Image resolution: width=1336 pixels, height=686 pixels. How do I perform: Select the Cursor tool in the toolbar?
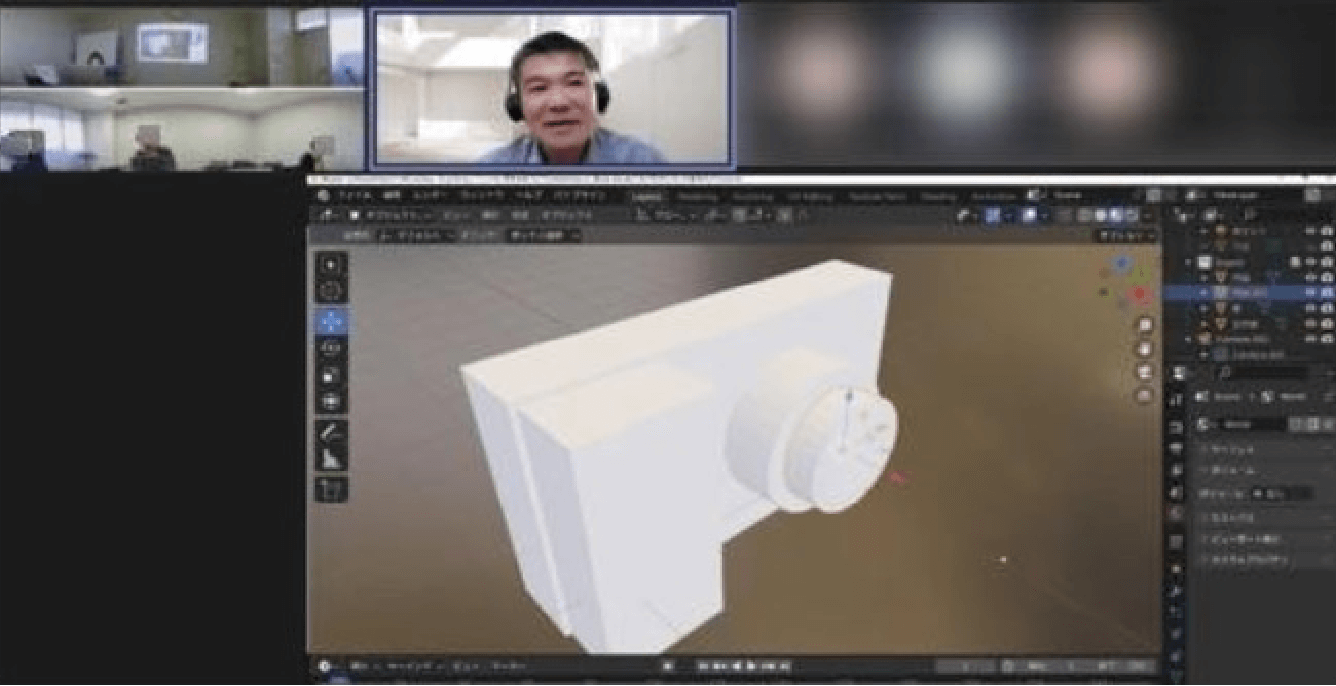point(332,292)
